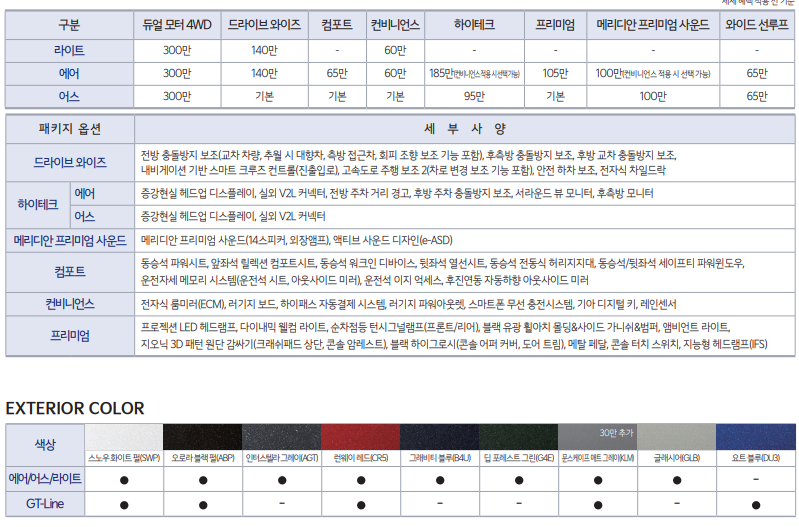Select the GT-Line row label
This screenshot has height=527, width=799.
pyautogui.click(x=45, y=504)
